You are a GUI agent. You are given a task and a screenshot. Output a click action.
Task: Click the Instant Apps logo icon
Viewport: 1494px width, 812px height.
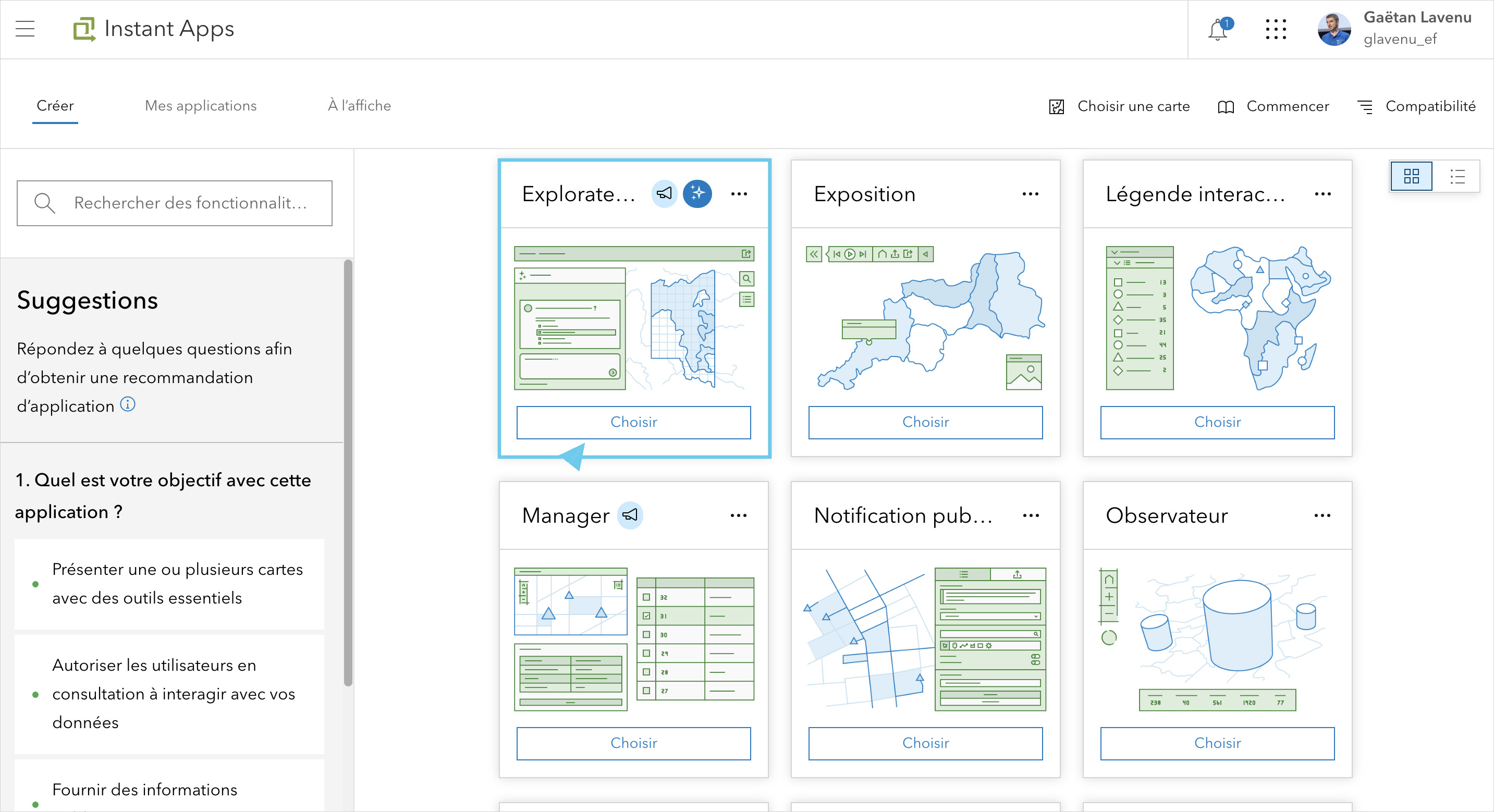pyautogui.click(x=84, y=29)
